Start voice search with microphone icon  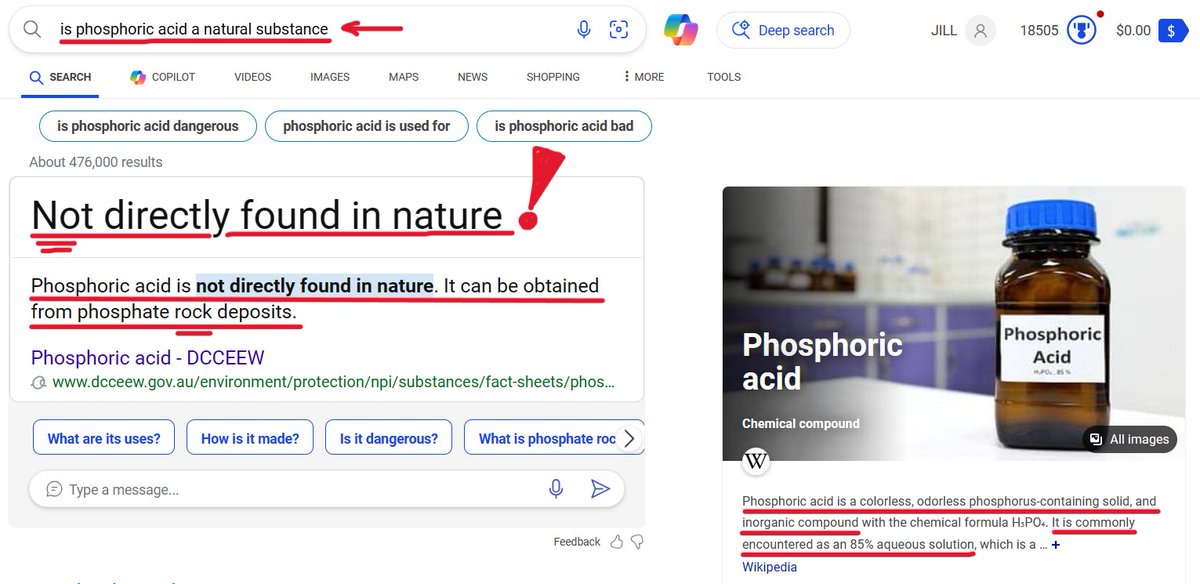[584, 30]
